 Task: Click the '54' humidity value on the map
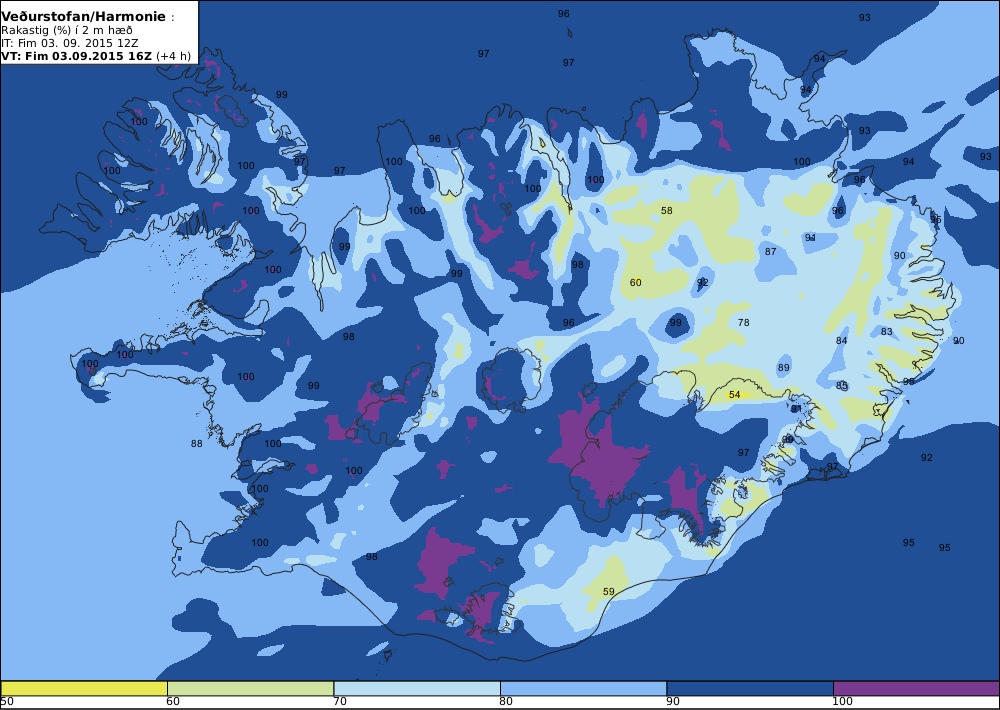pos(734,395)
